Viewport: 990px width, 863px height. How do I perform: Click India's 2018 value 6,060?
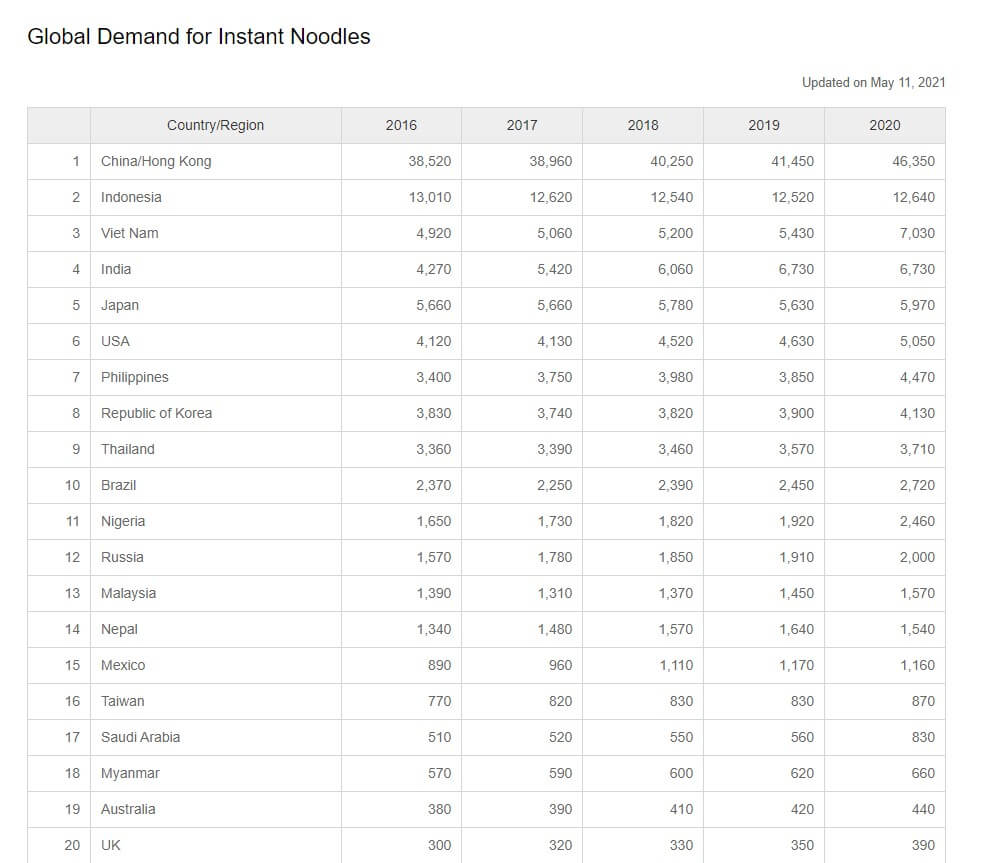point(675,270)
